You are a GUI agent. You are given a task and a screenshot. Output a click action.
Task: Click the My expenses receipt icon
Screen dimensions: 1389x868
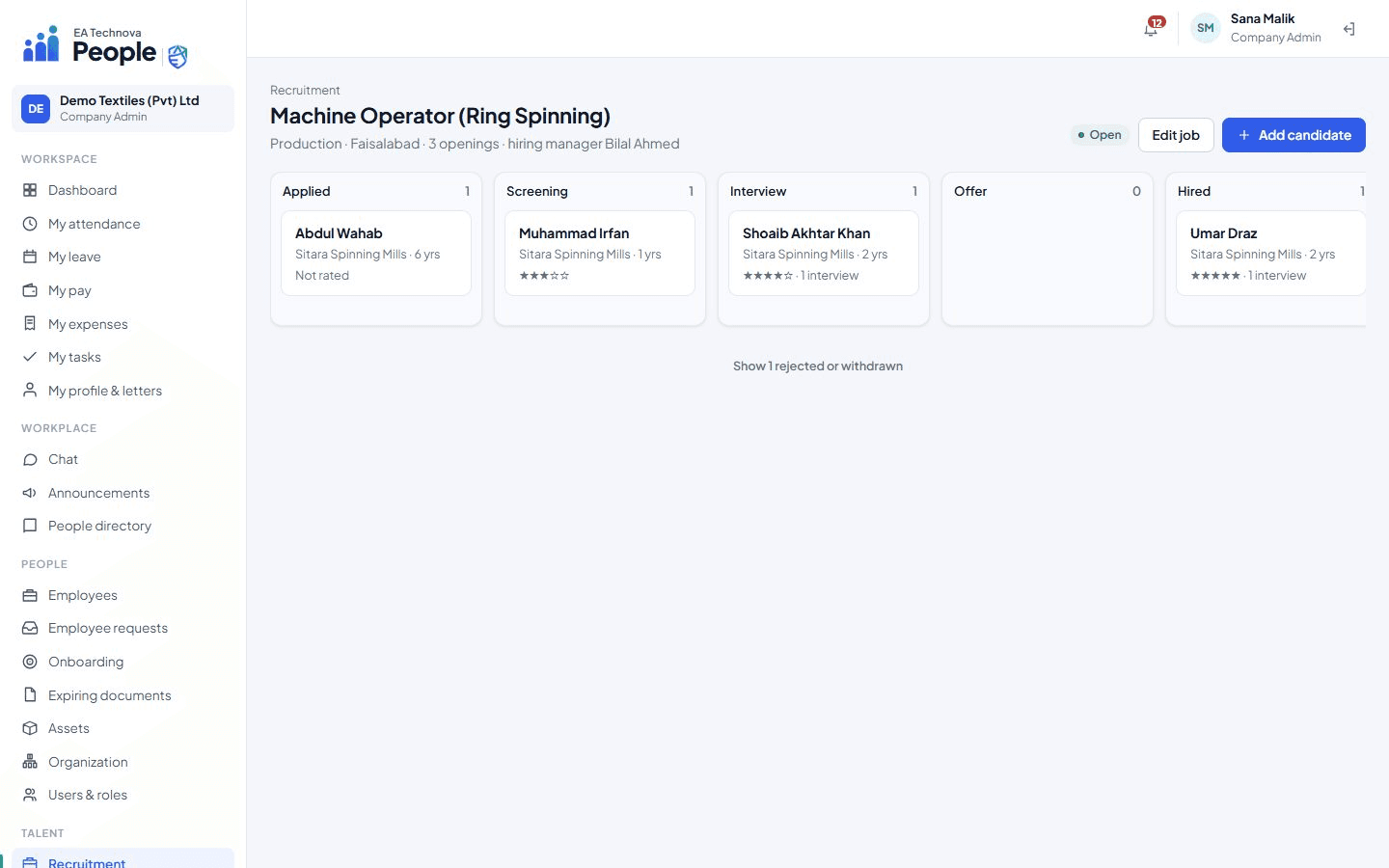coord(30,324)
